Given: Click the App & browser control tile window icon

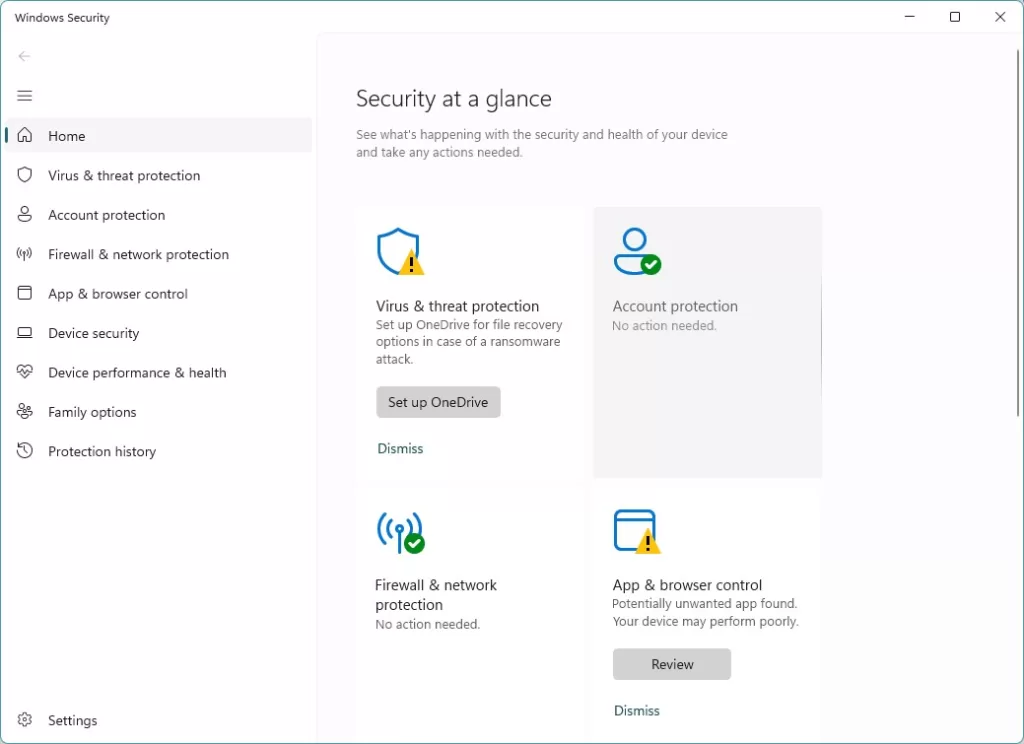Looking at the screenshot, I should tap(637, 532).
